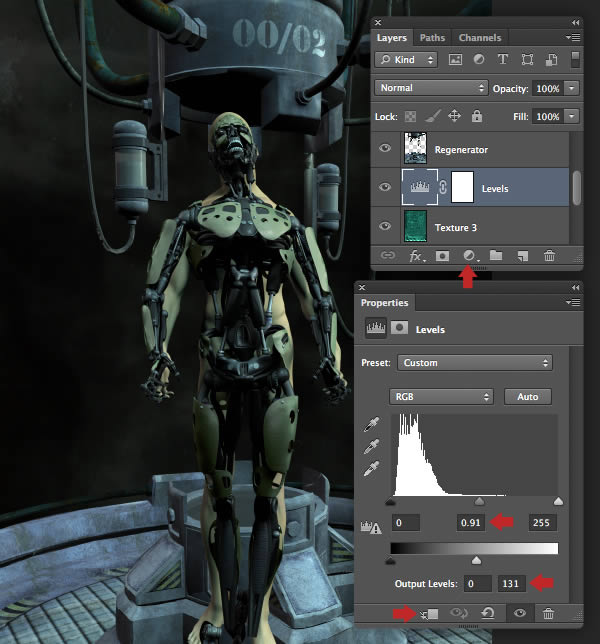Create new fill or adjustment layer
Viewport: 600px width, 644px height.
coord(470,256)
